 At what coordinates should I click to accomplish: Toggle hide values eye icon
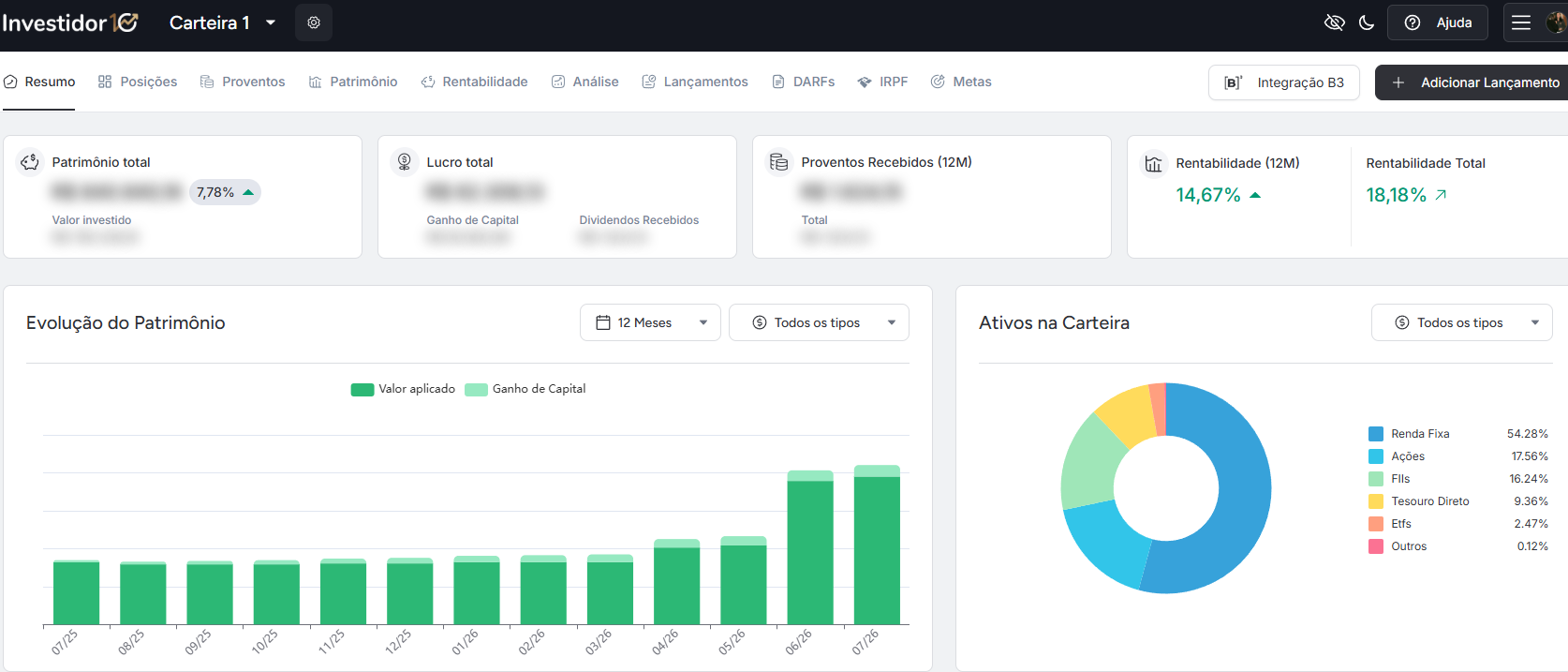tap(1335, 22)
